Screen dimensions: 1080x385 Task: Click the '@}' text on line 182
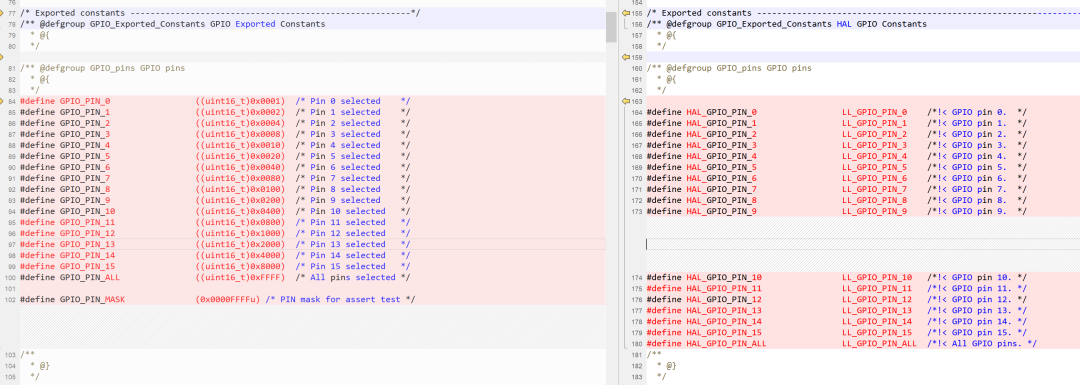pos(672,366)
